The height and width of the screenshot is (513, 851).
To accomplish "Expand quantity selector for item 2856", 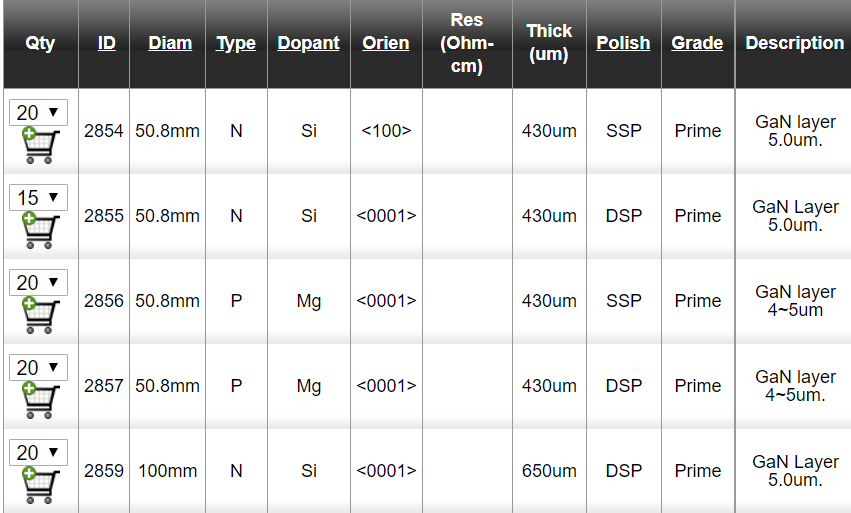I will (38, 282).
